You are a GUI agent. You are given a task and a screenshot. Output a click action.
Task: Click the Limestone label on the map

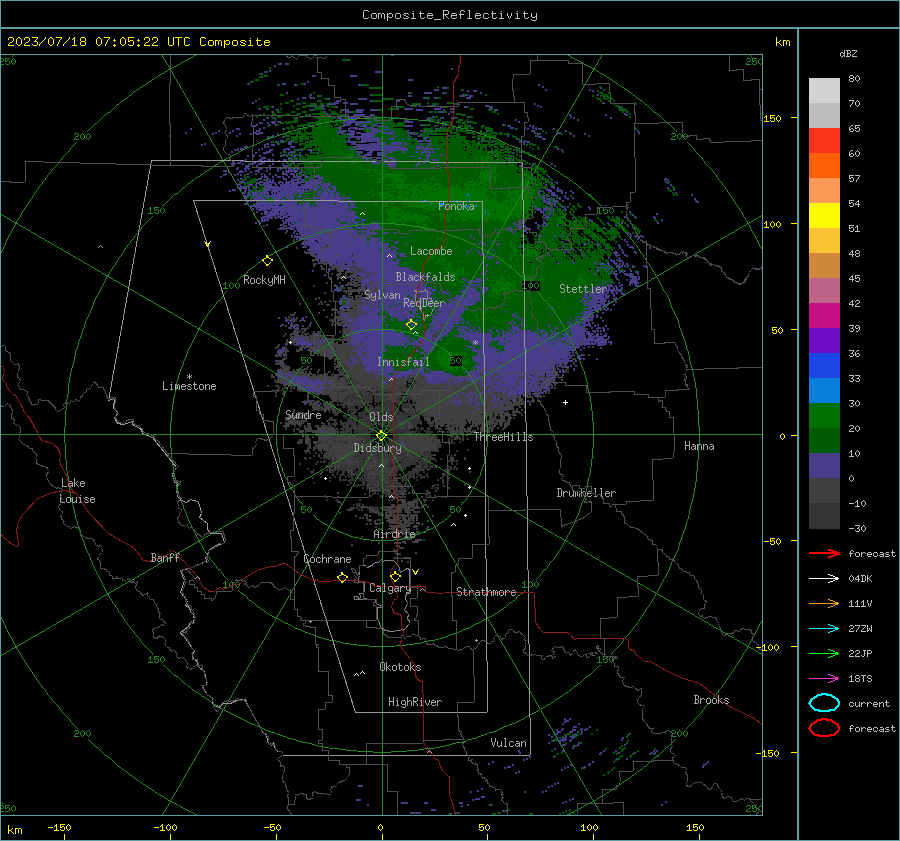[189, 386]
